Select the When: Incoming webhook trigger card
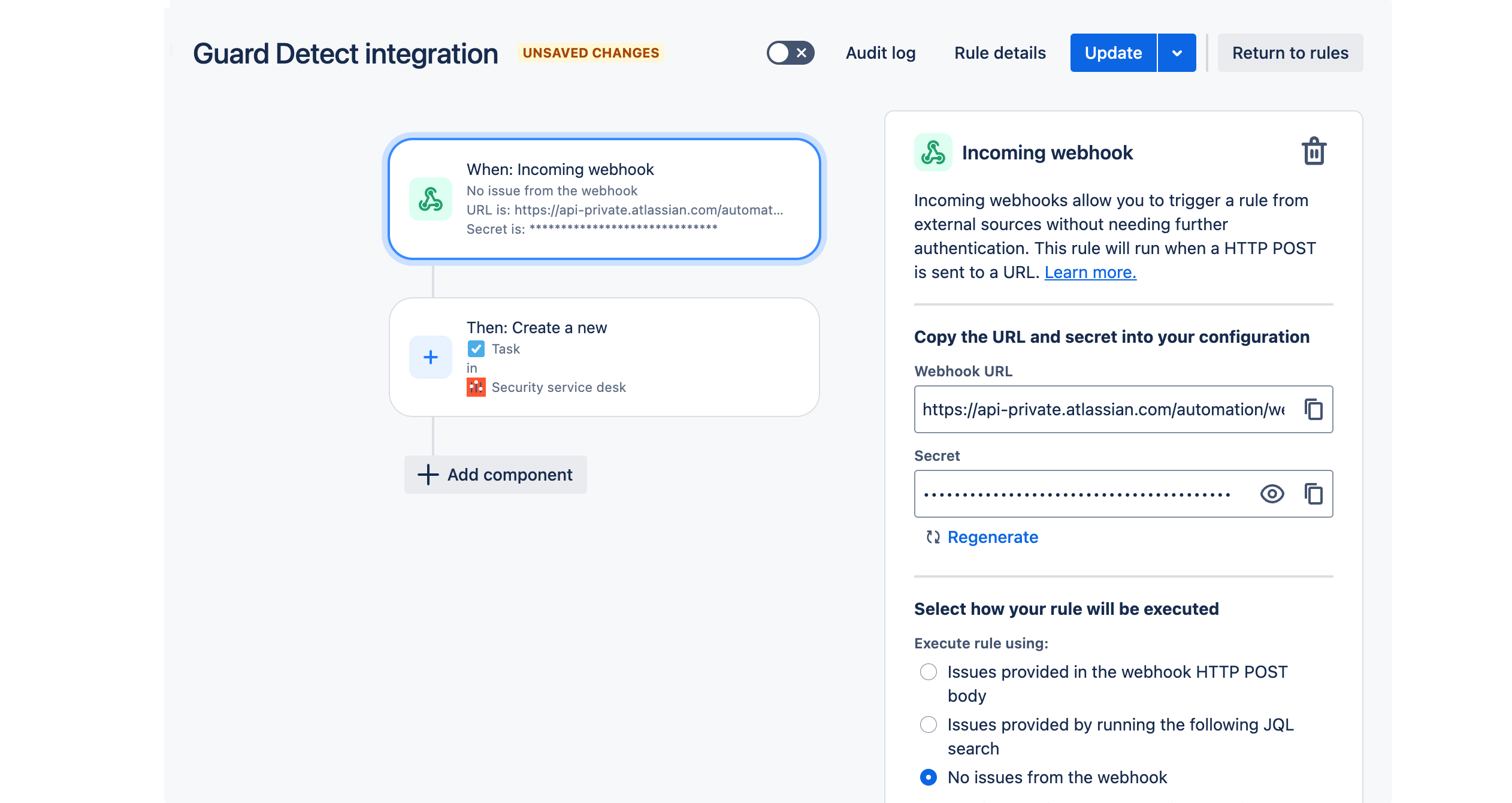This screenshot has height=803, width=1512. click(604, 199)
